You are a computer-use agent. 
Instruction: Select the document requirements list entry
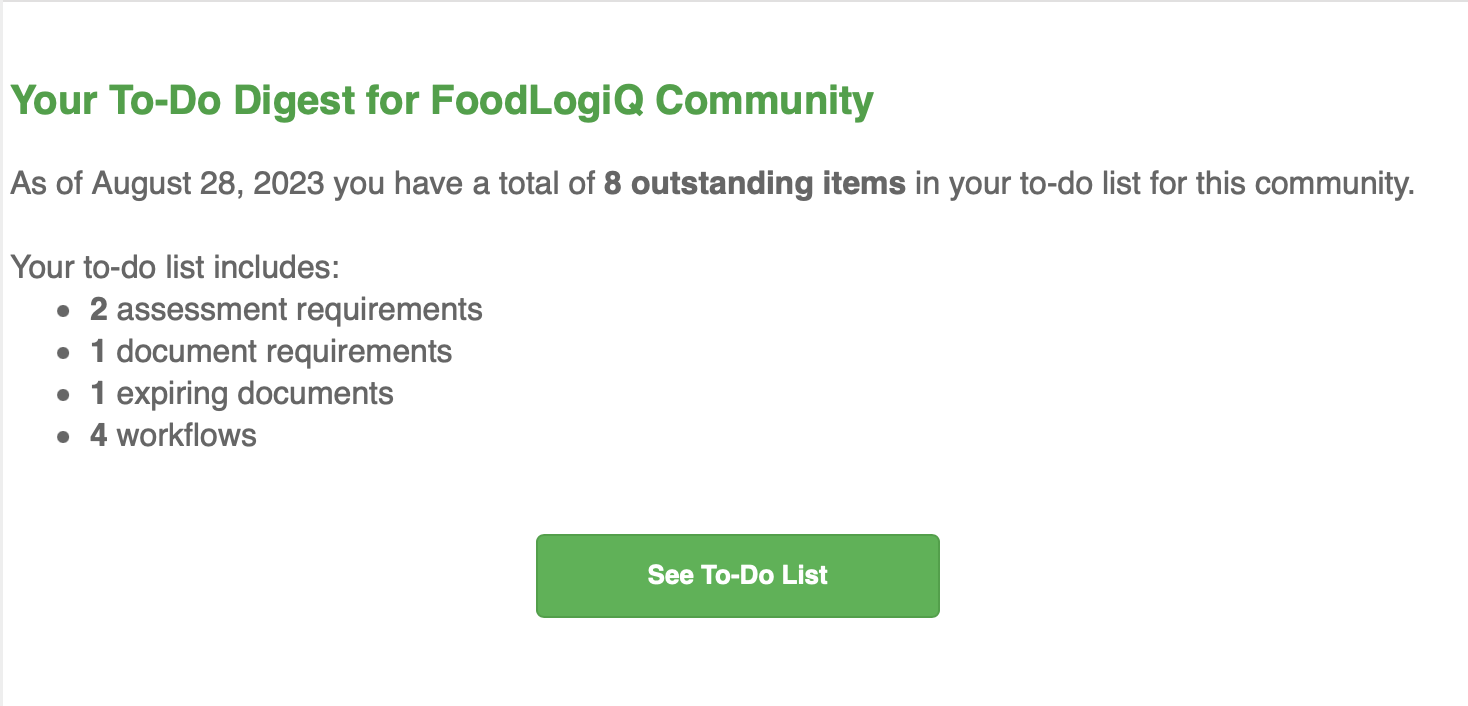[271, 352]
